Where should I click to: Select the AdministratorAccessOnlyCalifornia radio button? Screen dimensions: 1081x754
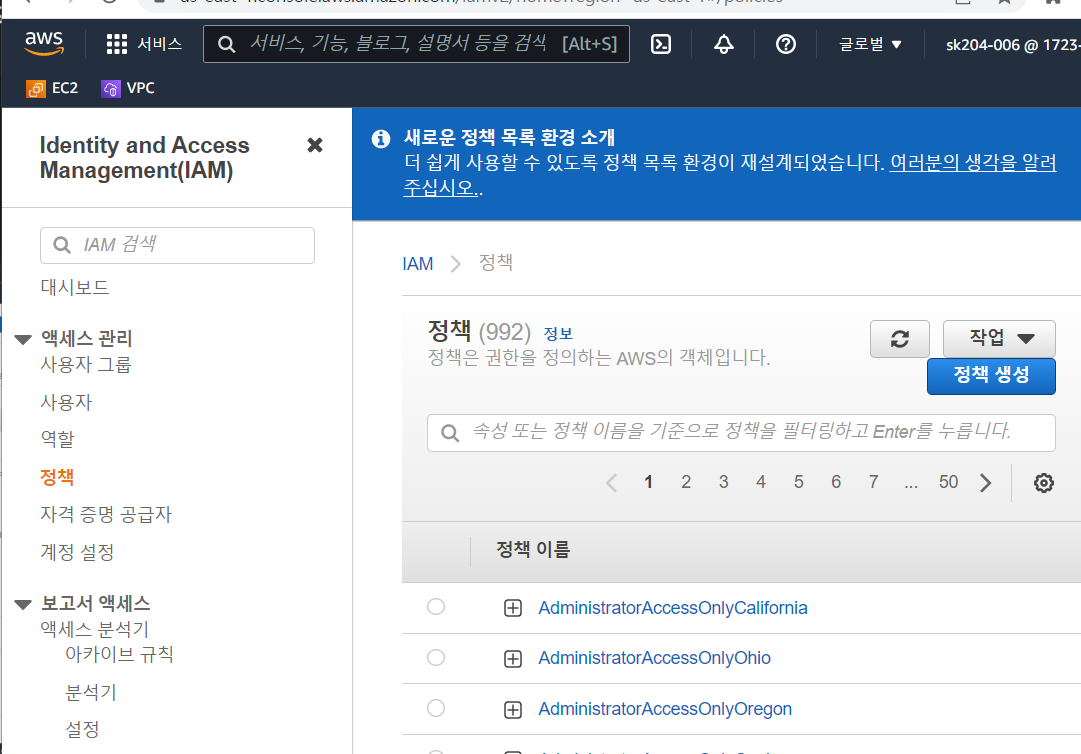436,607
